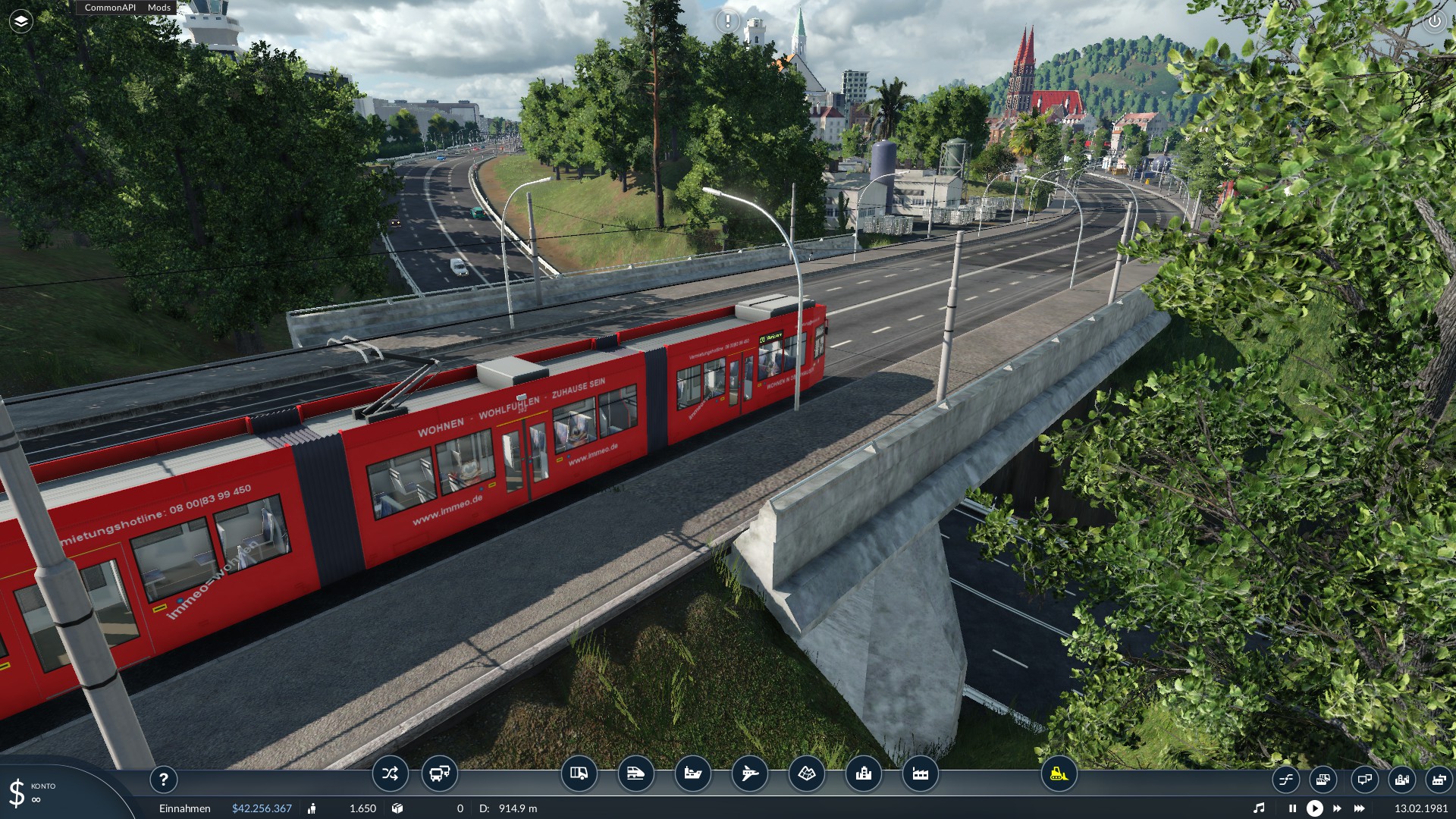Viewport: 1456px width, 819px height.
Task: Open the layers menu icon
Action: tap(21, 21)
